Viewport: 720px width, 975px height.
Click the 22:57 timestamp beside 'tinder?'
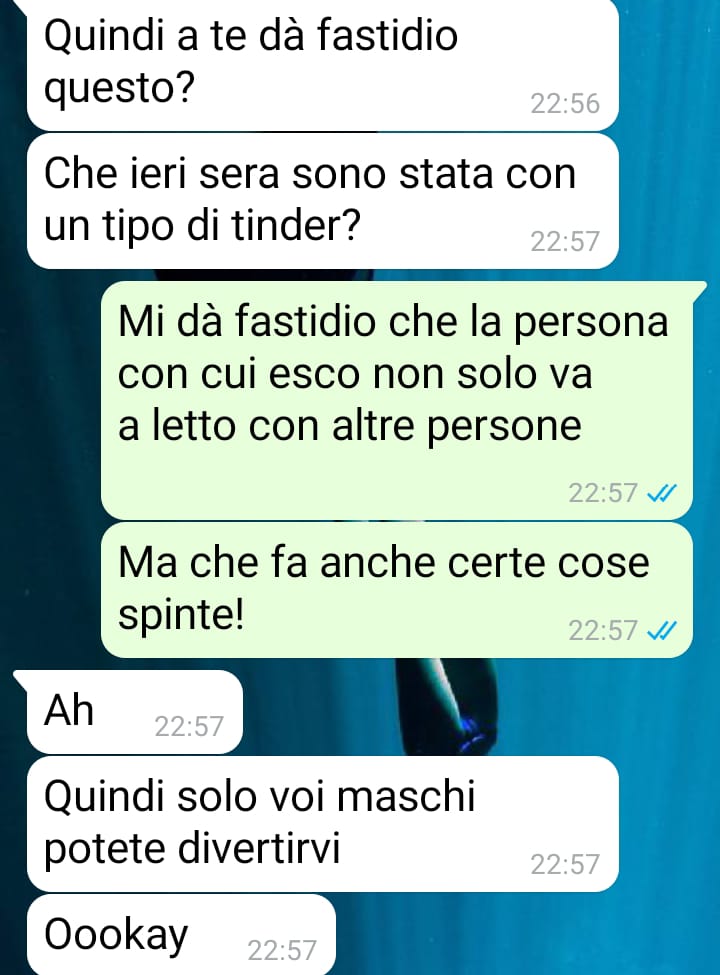tap(565, 242)
